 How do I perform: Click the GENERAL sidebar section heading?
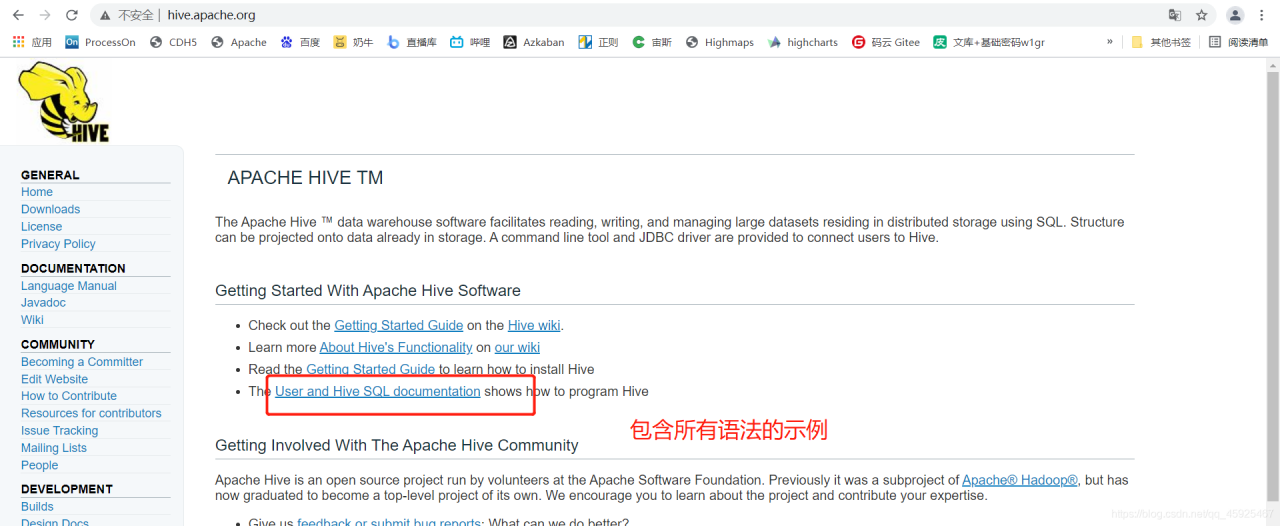tap(50, 175)
